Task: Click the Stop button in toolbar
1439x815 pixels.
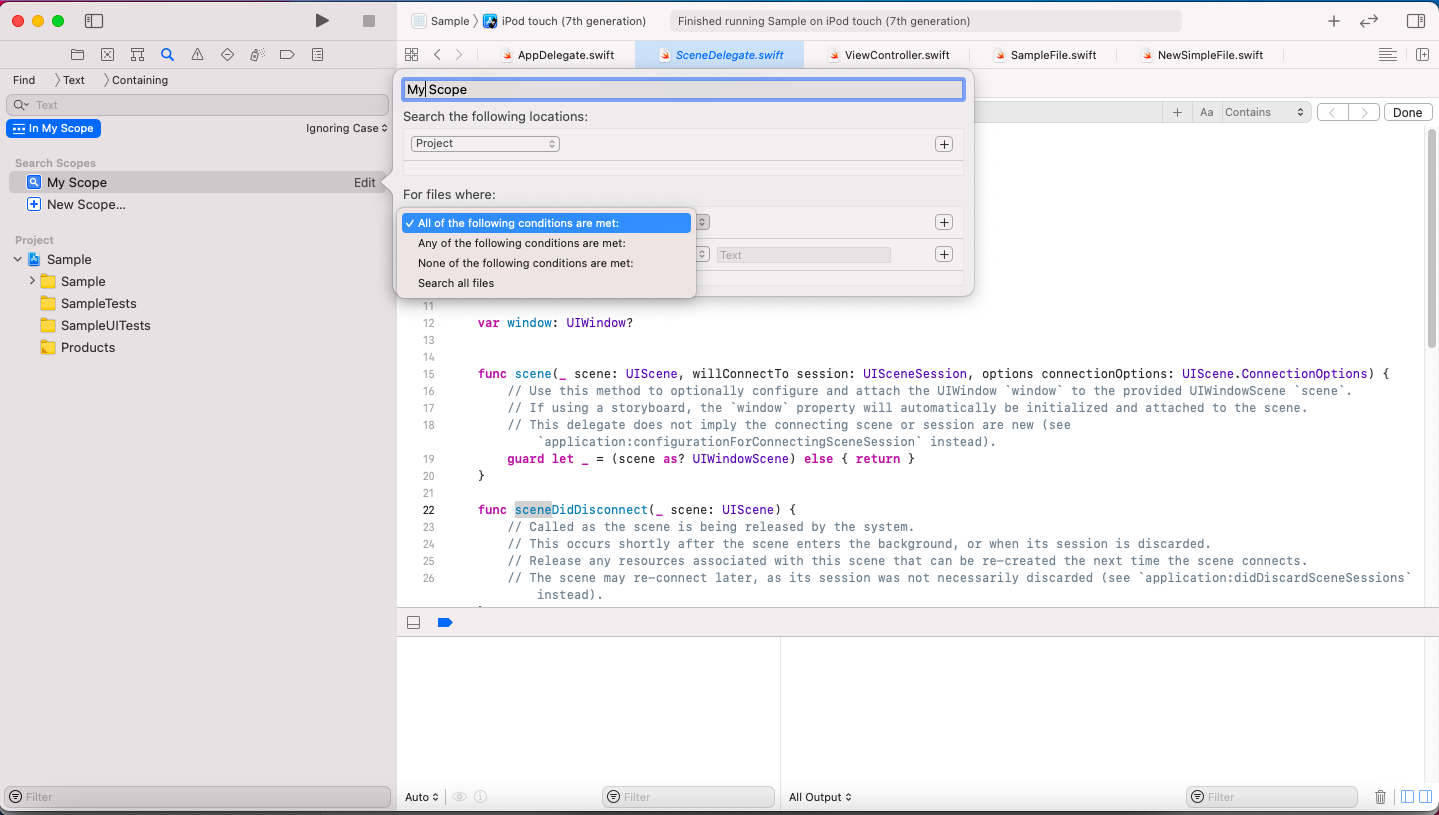Action: [x=369, y=21]
